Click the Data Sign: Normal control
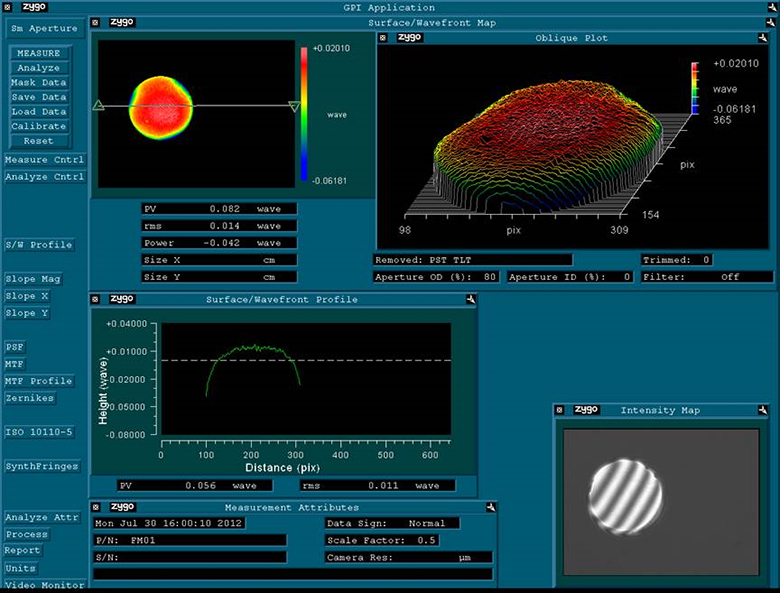The height and width of the screenshot is (593, 780). [392, 523]
